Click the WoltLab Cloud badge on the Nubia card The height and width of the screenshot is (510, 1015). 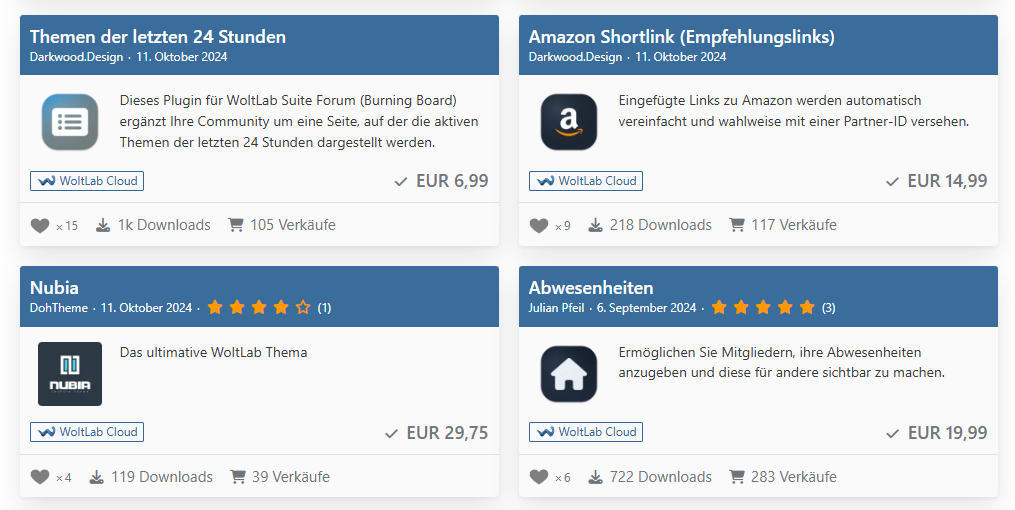click(87, 432)
